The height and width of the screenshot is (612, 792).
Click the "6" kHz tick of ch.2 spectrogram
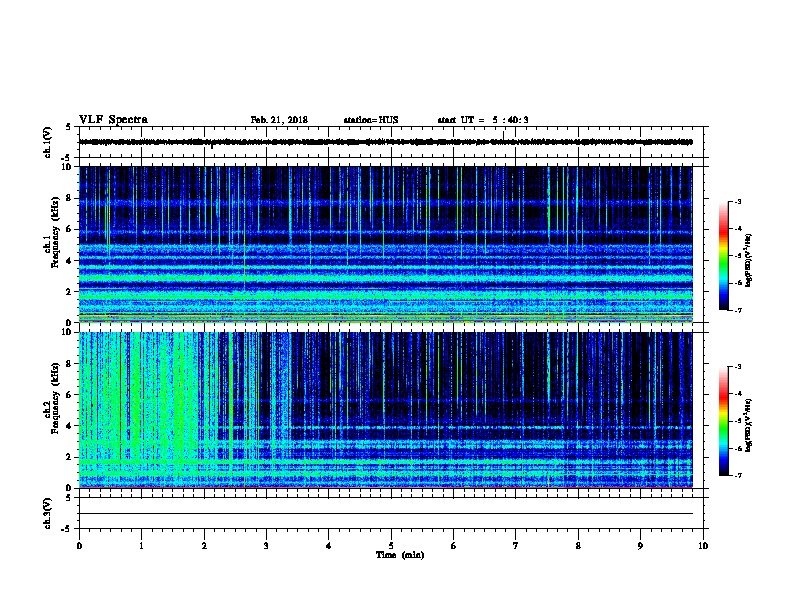(69, 395)
